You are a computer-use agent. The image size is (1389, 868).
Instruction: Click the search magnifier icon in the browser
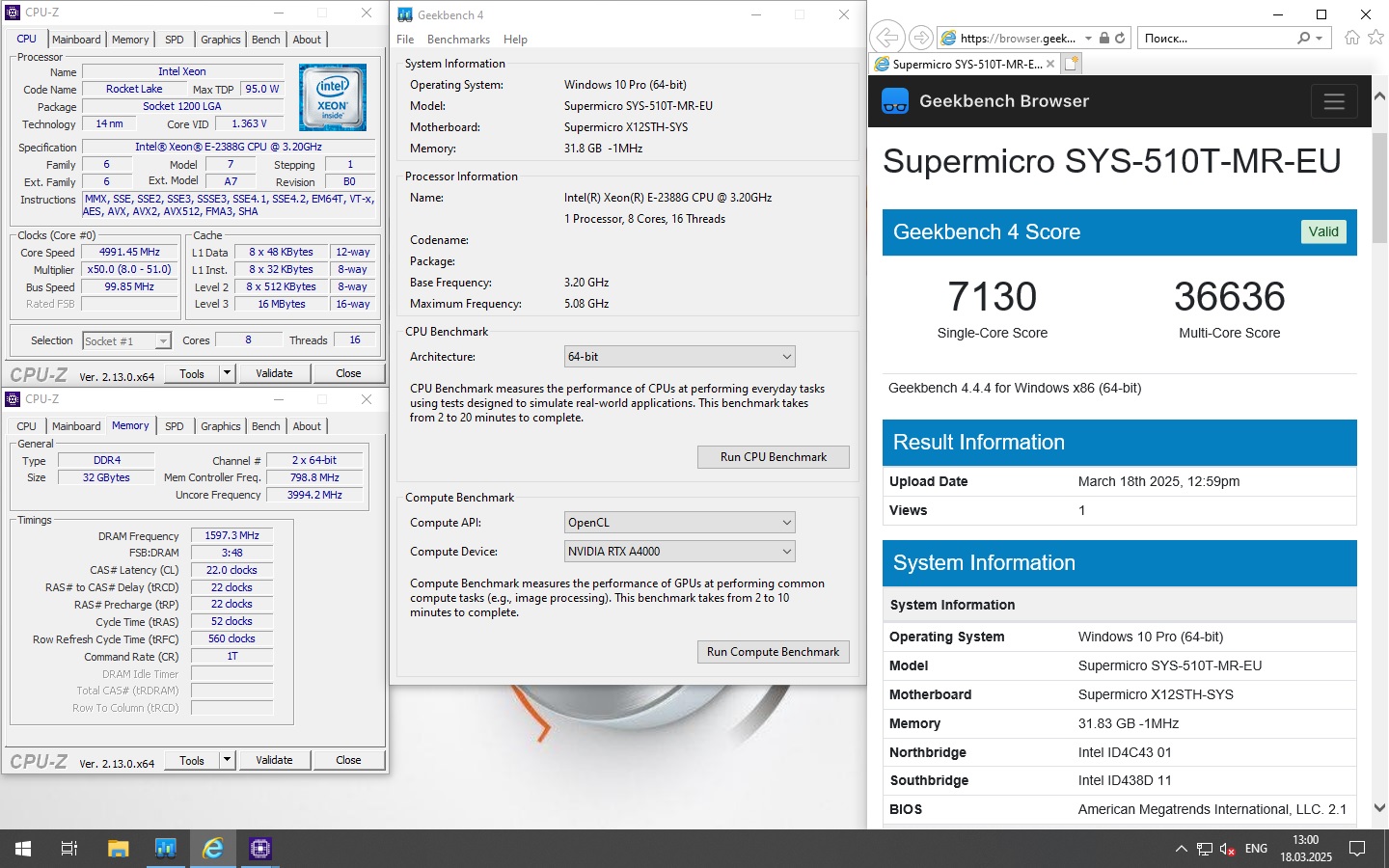pos(1304,39)
